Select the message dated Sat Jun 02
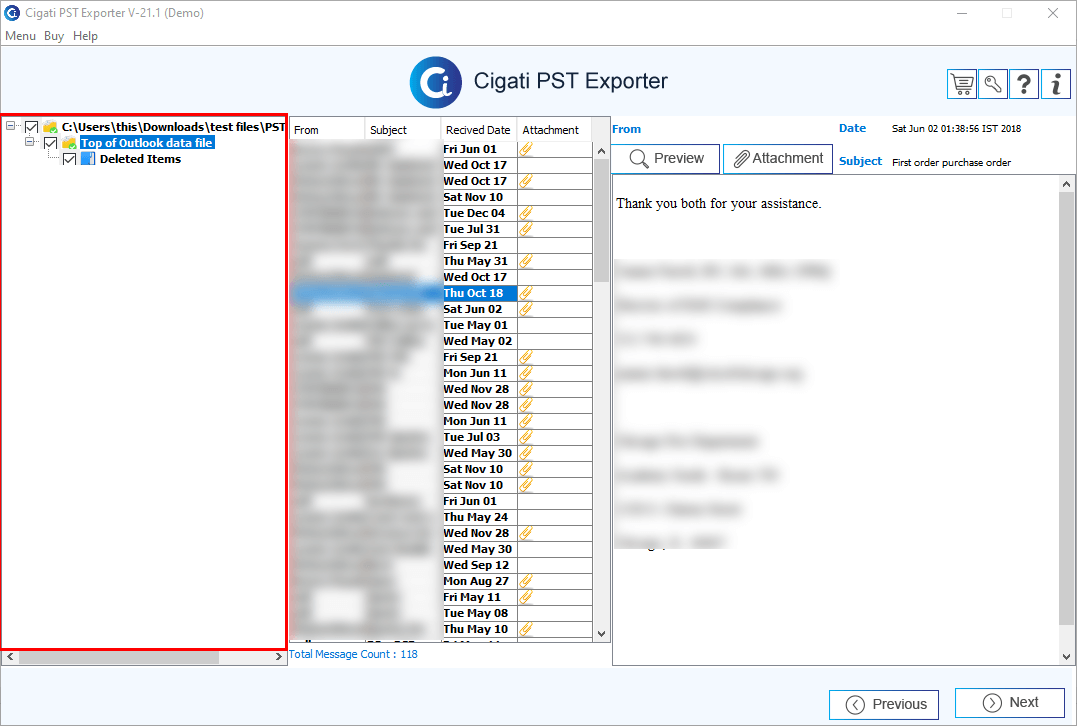The width and height of the screenshot is (1077, 726). point(441,309)
